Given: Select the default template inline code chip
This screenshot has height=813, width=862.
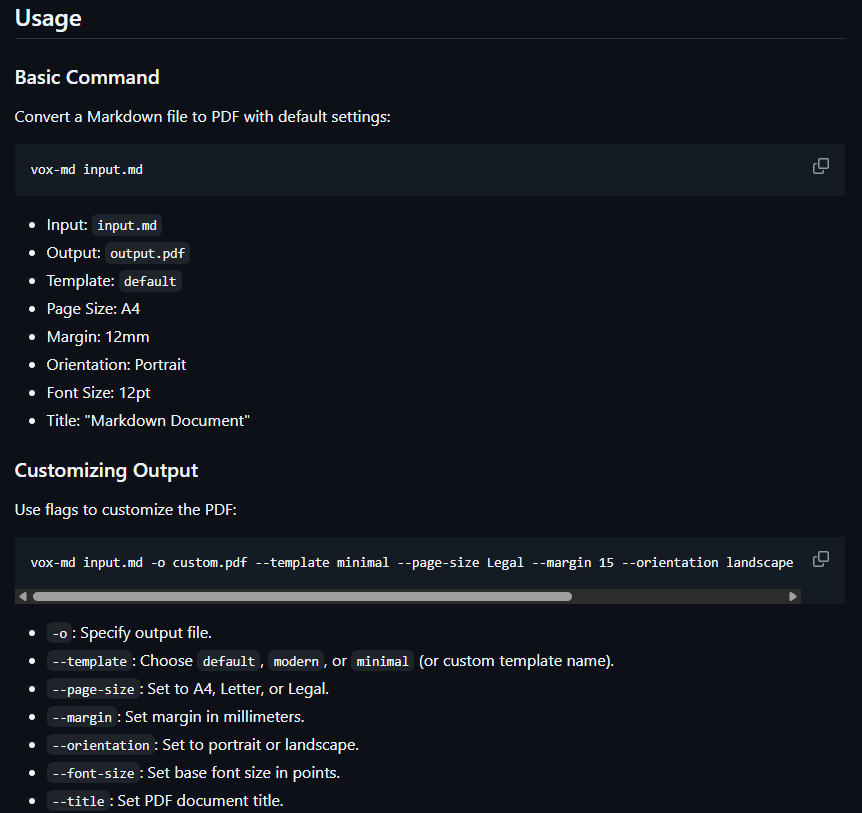Looking at the screenshot, I should (x=149, y=281).
